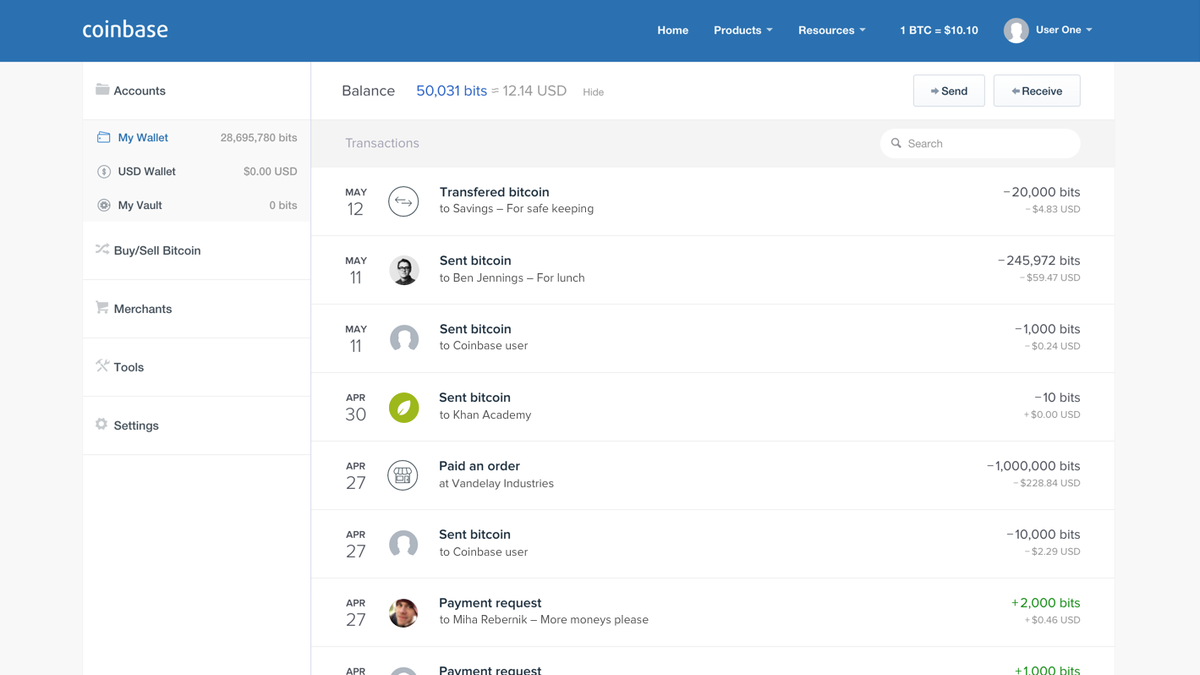Click the User One profile avatar
Viewport: 1200px width, 675px height.
tap(1016, 31)
